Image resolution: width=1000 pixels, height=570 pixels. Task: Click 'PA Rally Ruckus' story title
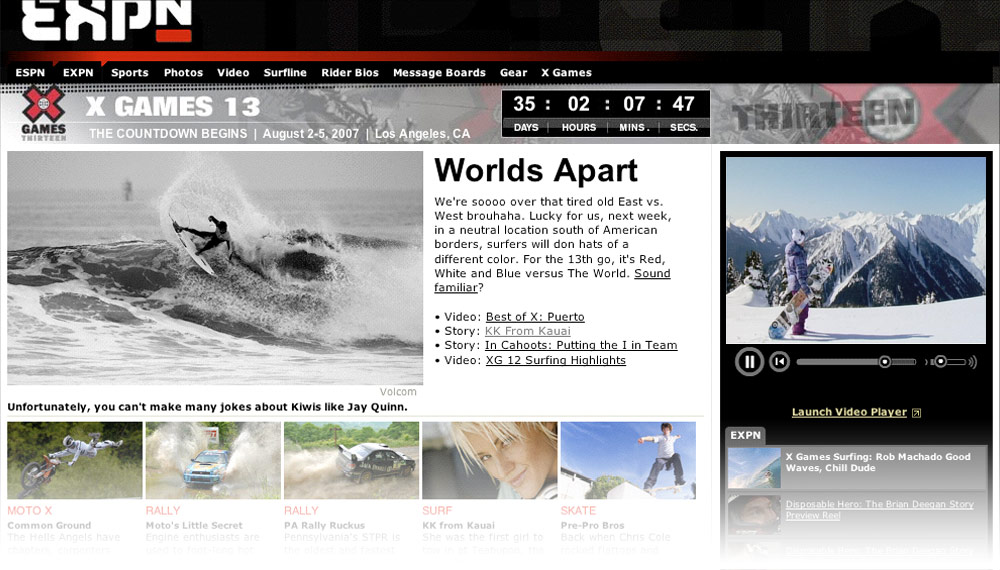[x=325, y=525]
